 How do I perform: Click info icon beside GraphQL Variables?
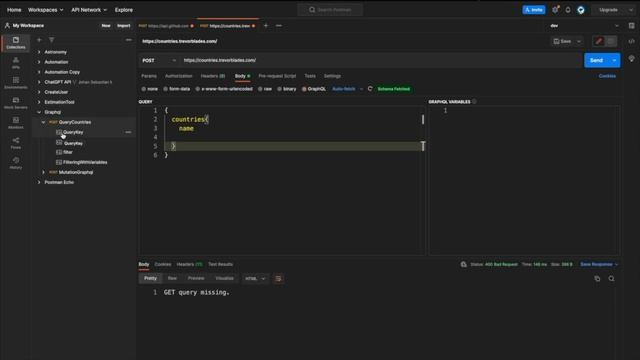[474, 102]
